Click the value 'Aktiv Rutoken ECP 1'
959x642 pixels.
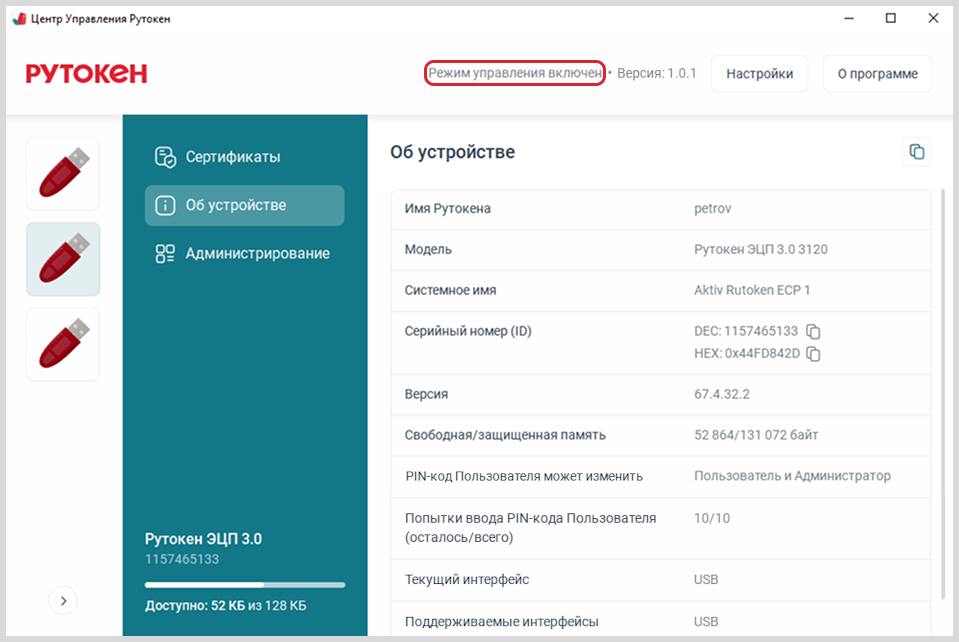[x=752, y=290]
